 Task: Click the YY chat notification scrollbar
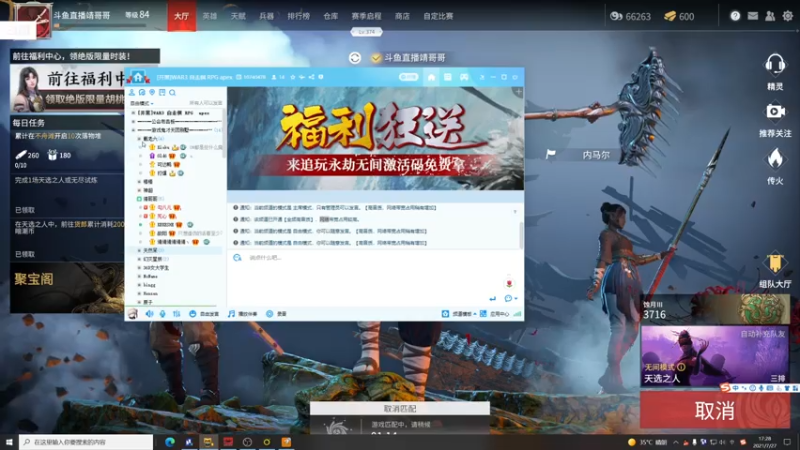point(521,235)
